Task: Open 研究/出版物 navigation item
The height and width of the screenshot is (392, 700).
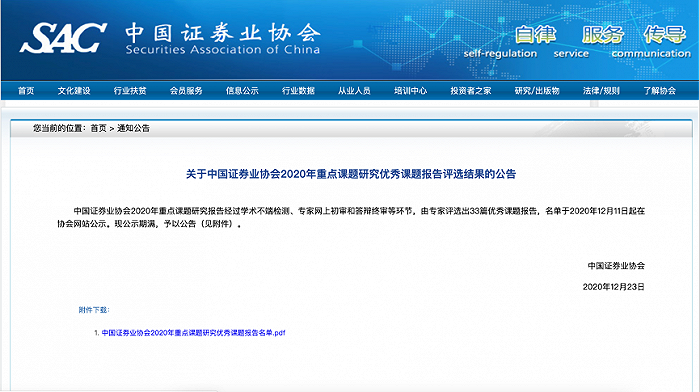Action: click(537, 91)
